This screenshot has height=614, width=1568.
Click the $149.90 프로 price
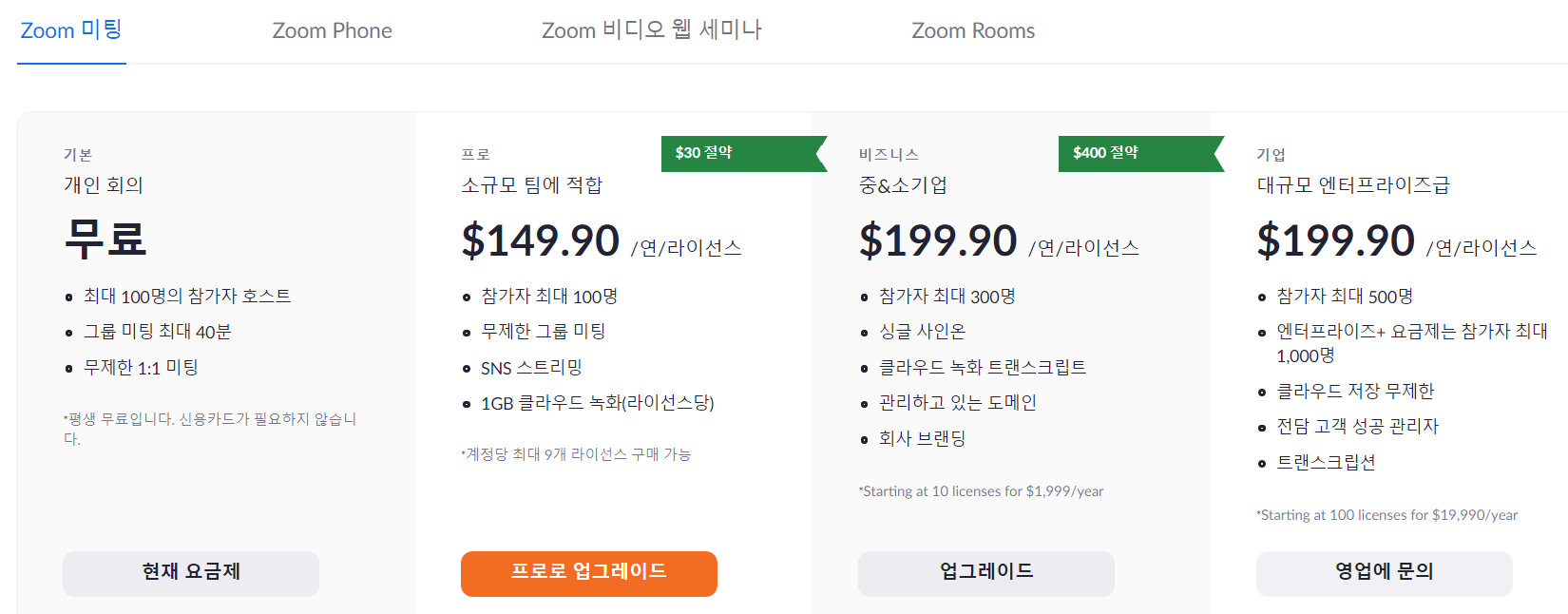click(541, 240)
